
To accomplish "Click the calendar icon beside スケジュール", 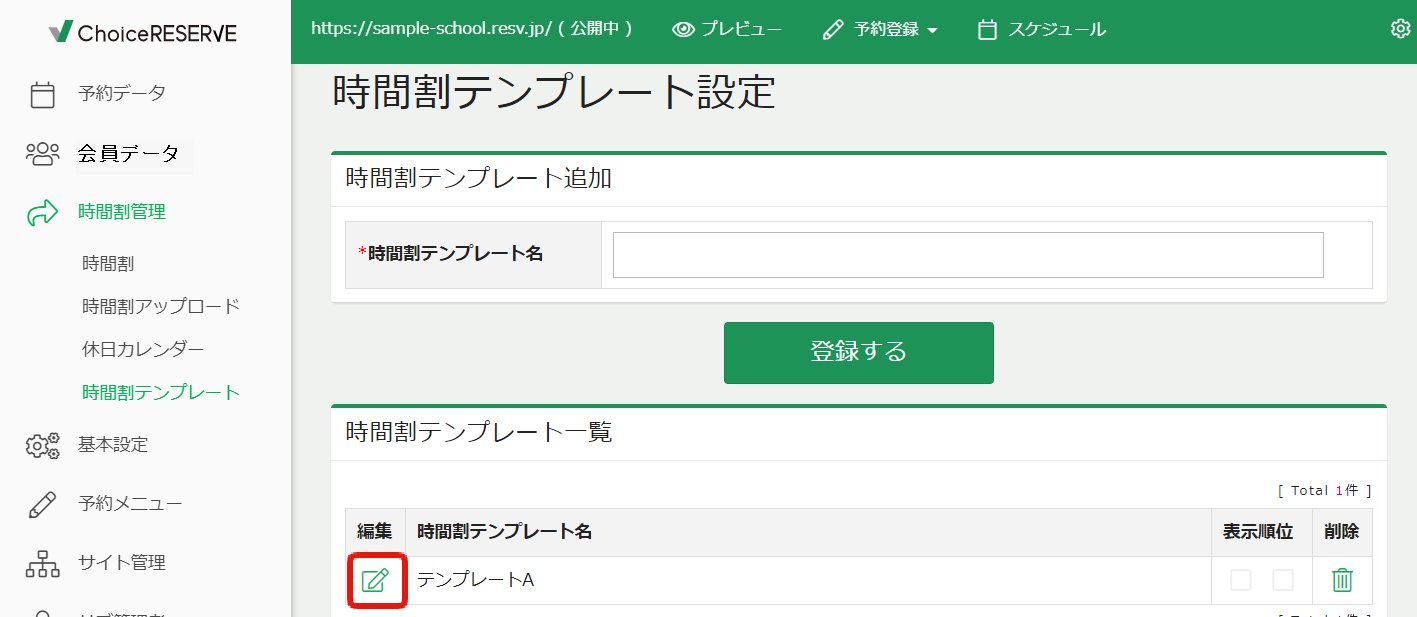I will click(987, 30).
